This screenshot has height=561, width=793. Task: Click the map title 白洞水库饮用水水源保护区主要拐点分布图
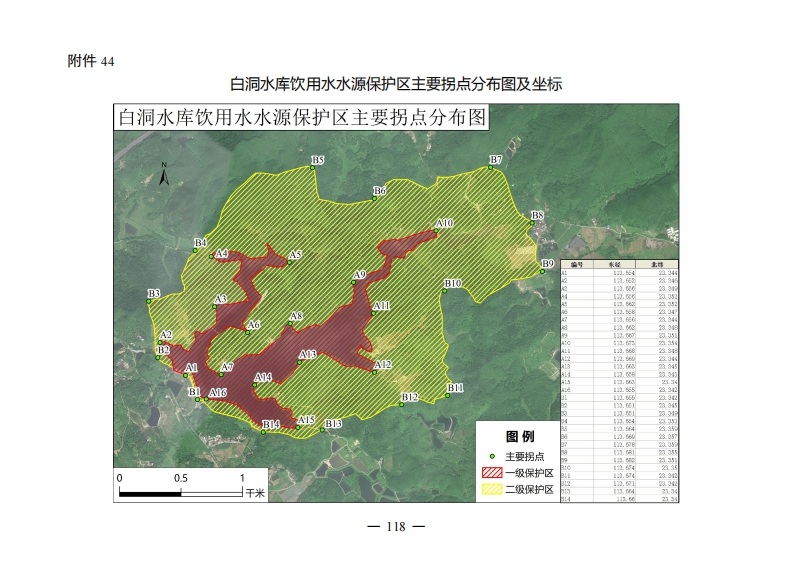coord(301,117)
